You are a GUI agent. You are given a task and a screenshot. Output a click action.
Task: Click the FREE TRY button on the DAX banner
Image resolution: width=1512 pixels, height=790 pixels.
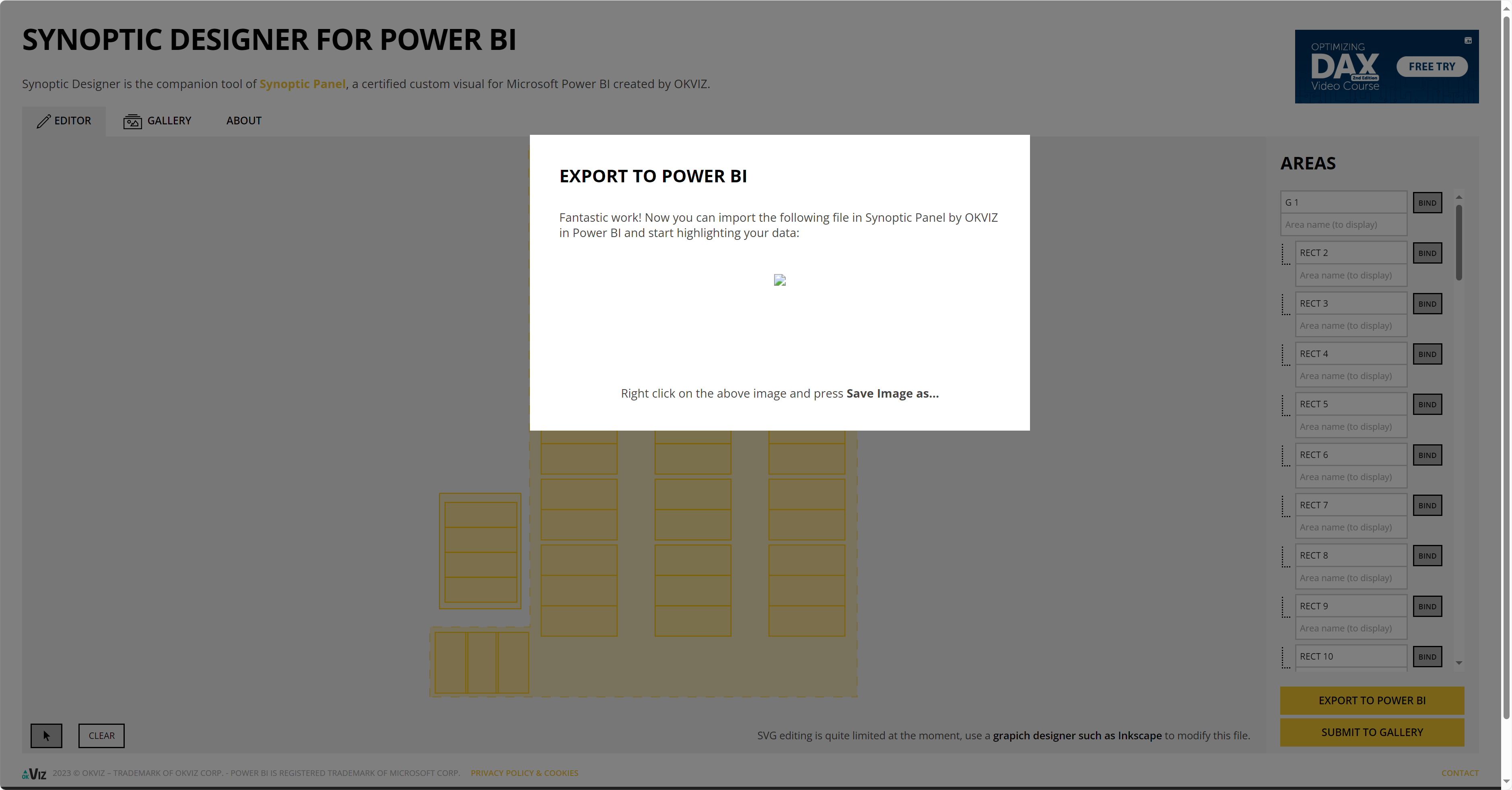point(1432,66)
